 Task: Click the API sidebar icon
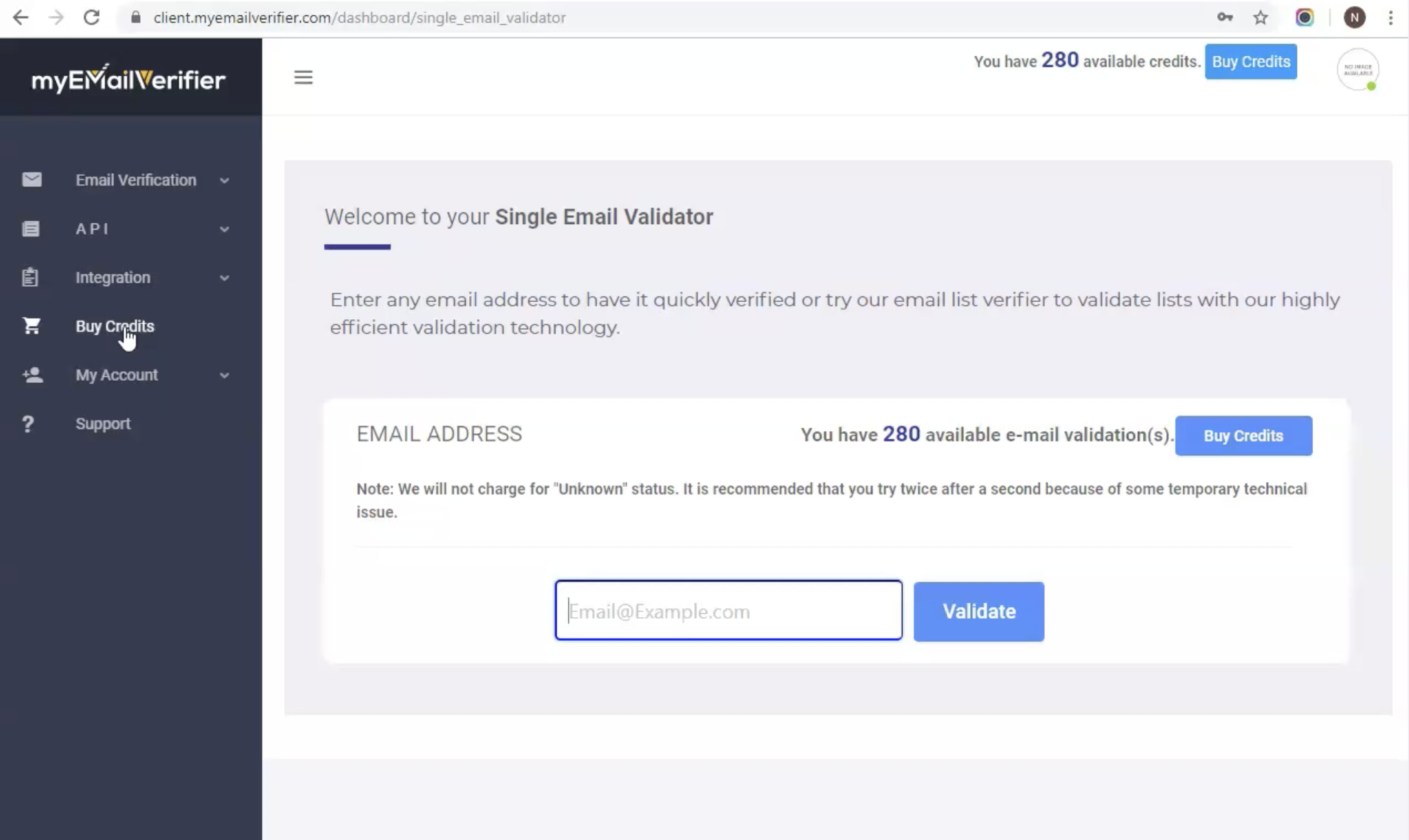[30, 228]
